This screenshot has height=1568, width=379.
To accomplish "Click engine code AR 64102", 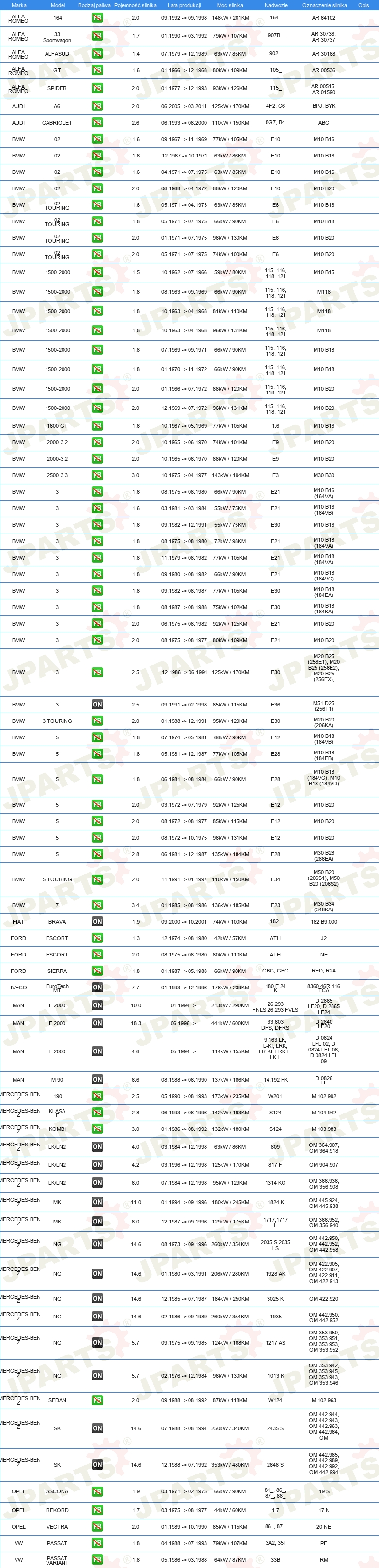I will (324, 18).
